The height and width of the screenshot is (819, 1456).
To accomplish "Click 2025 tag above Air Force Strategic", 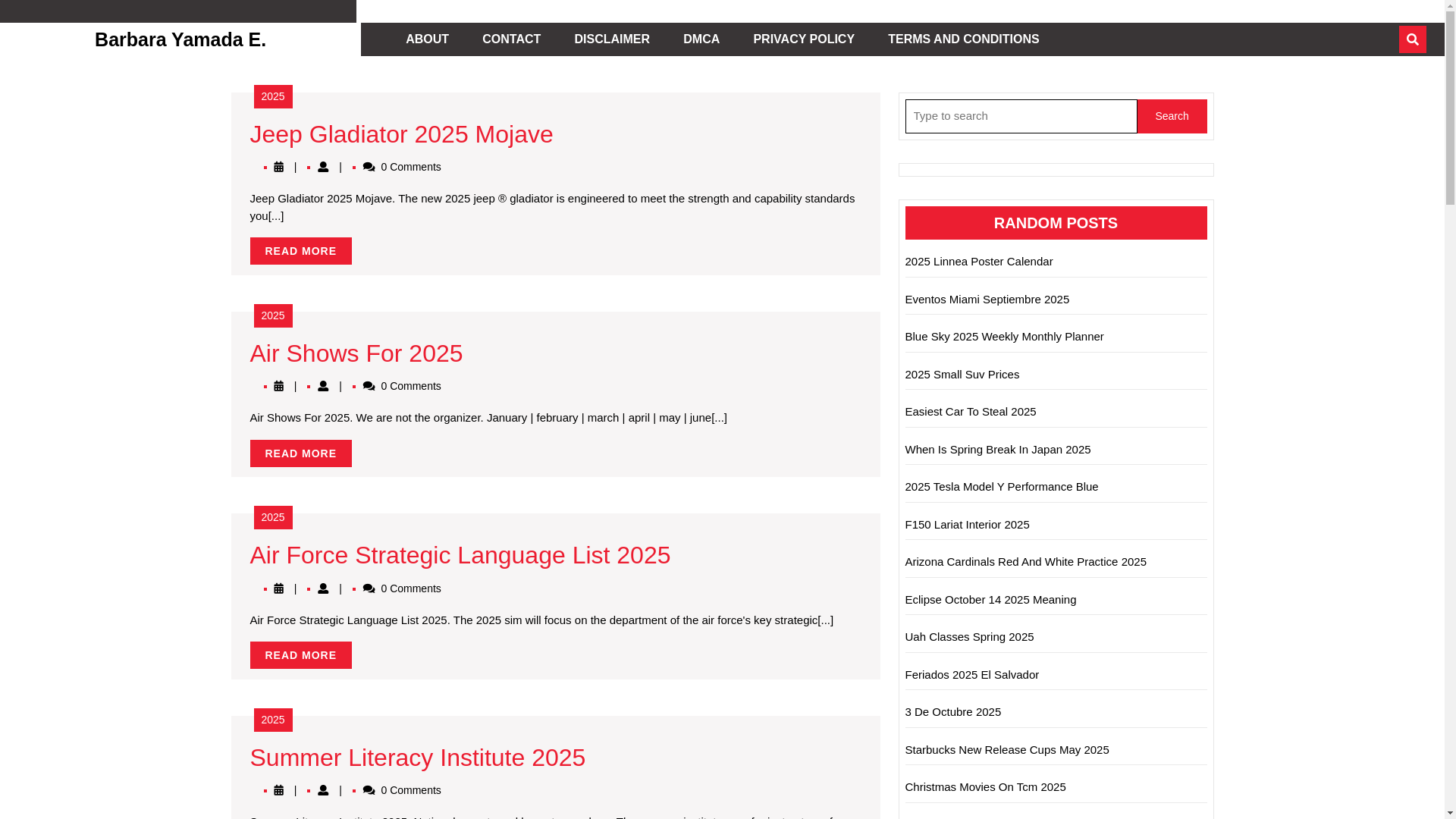I will [x=273, y=517].
